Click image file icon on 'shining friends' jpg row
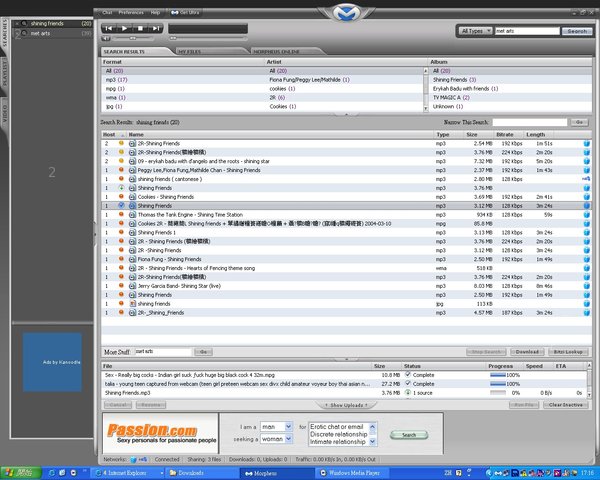Screen dimensions: 600x480 [132, 304]
